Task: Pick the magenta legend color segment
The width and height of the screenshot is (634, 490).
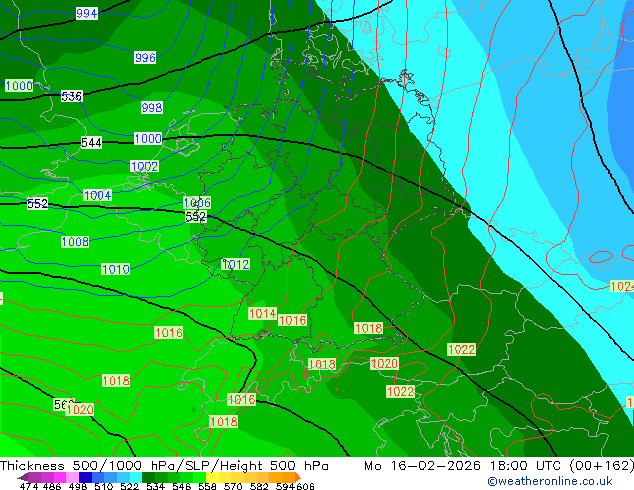Action: (60, 477)
